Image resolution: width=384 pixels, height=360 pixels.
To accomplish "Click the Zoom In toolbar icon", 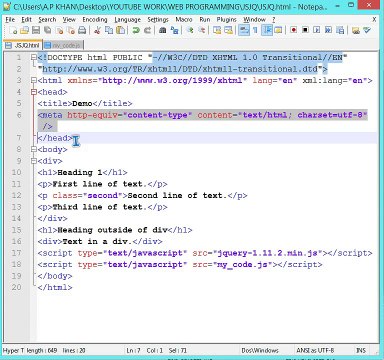I will 190,31.
